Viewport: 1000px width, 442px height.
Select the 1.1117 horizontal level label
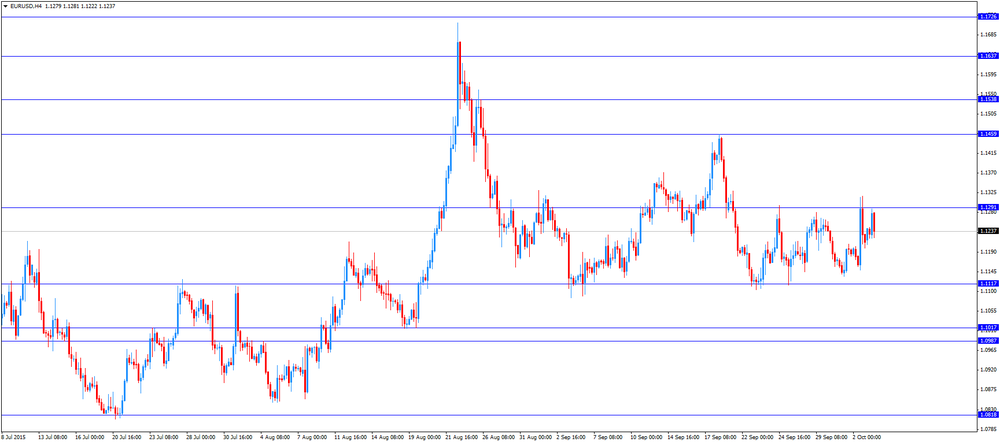(987, 283)
